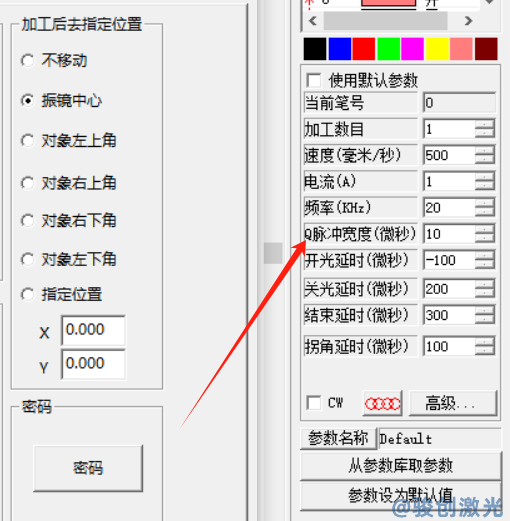Toggle the 使用默认参数 checkbox
The height and width of the screenshot is (521, 510).
tap(314, 80)
